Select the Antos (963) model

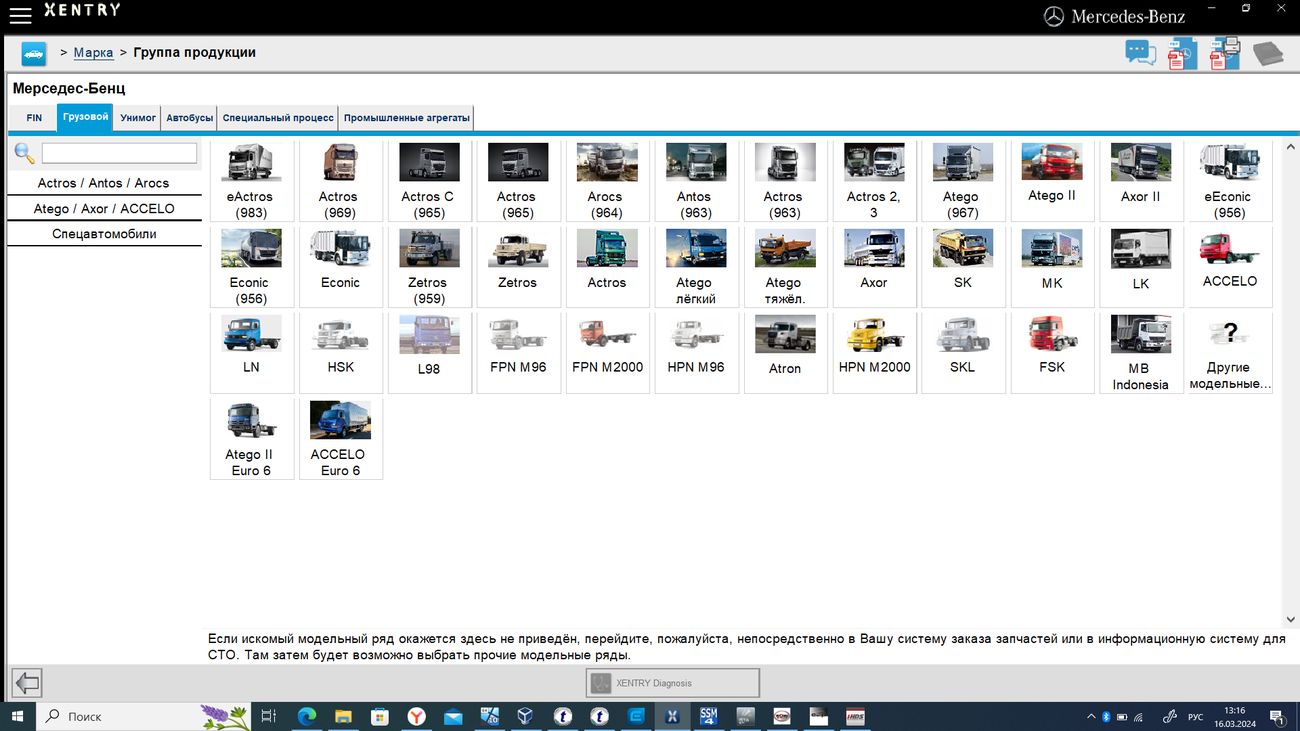(696, 181)
